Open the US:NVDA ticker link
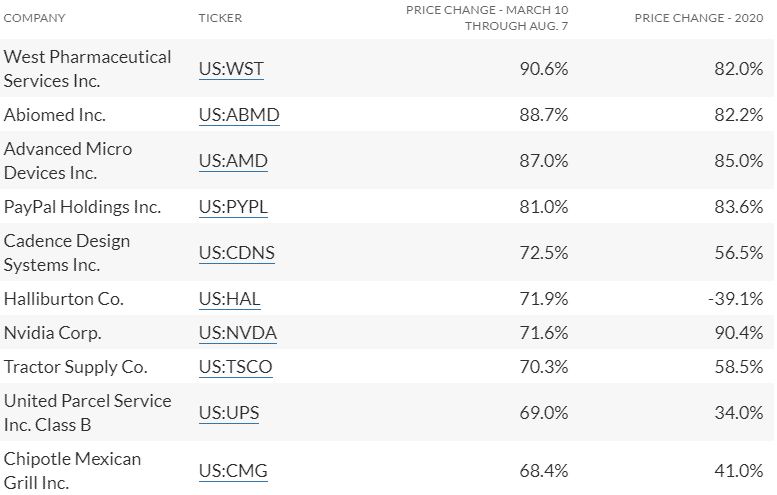The width and height of the screenshot is (777, 495). [237, 333]
